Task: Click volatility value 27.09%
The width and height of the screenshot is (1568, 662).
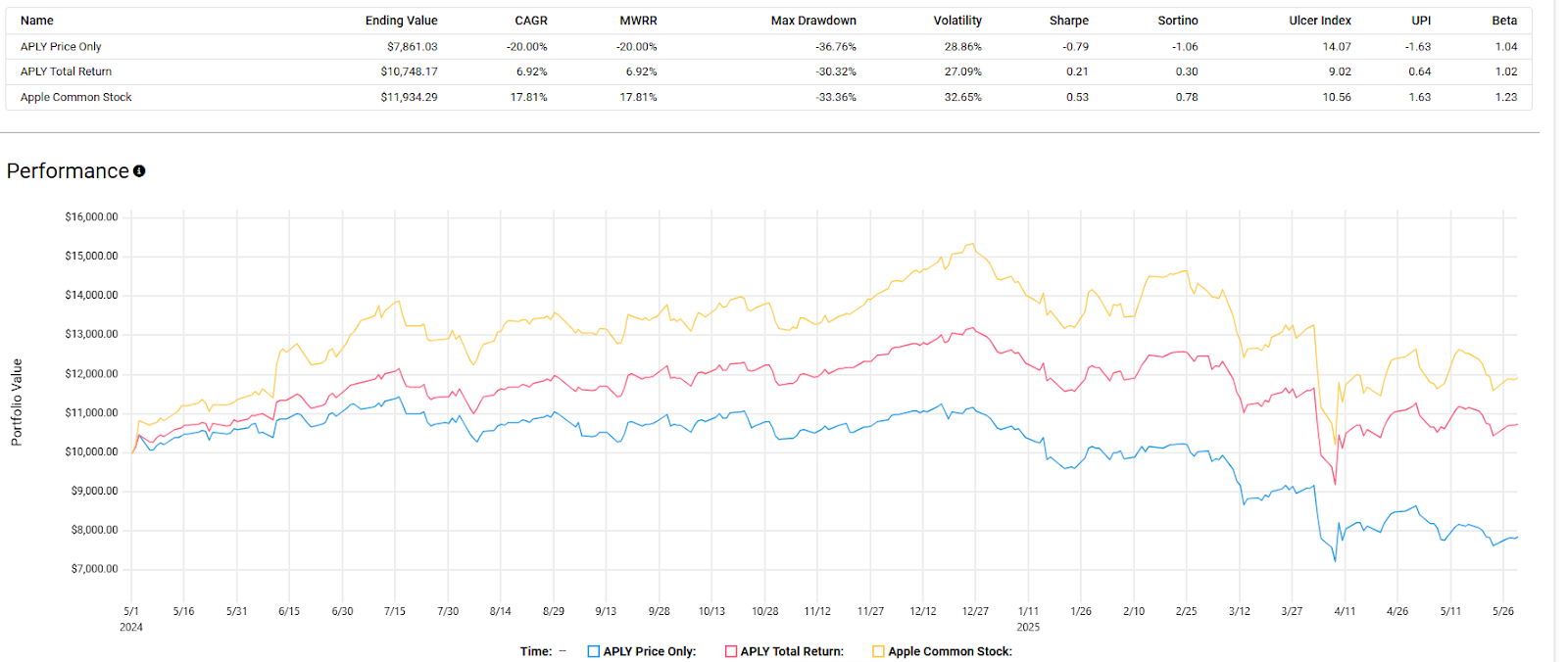Action: [963, 71]
